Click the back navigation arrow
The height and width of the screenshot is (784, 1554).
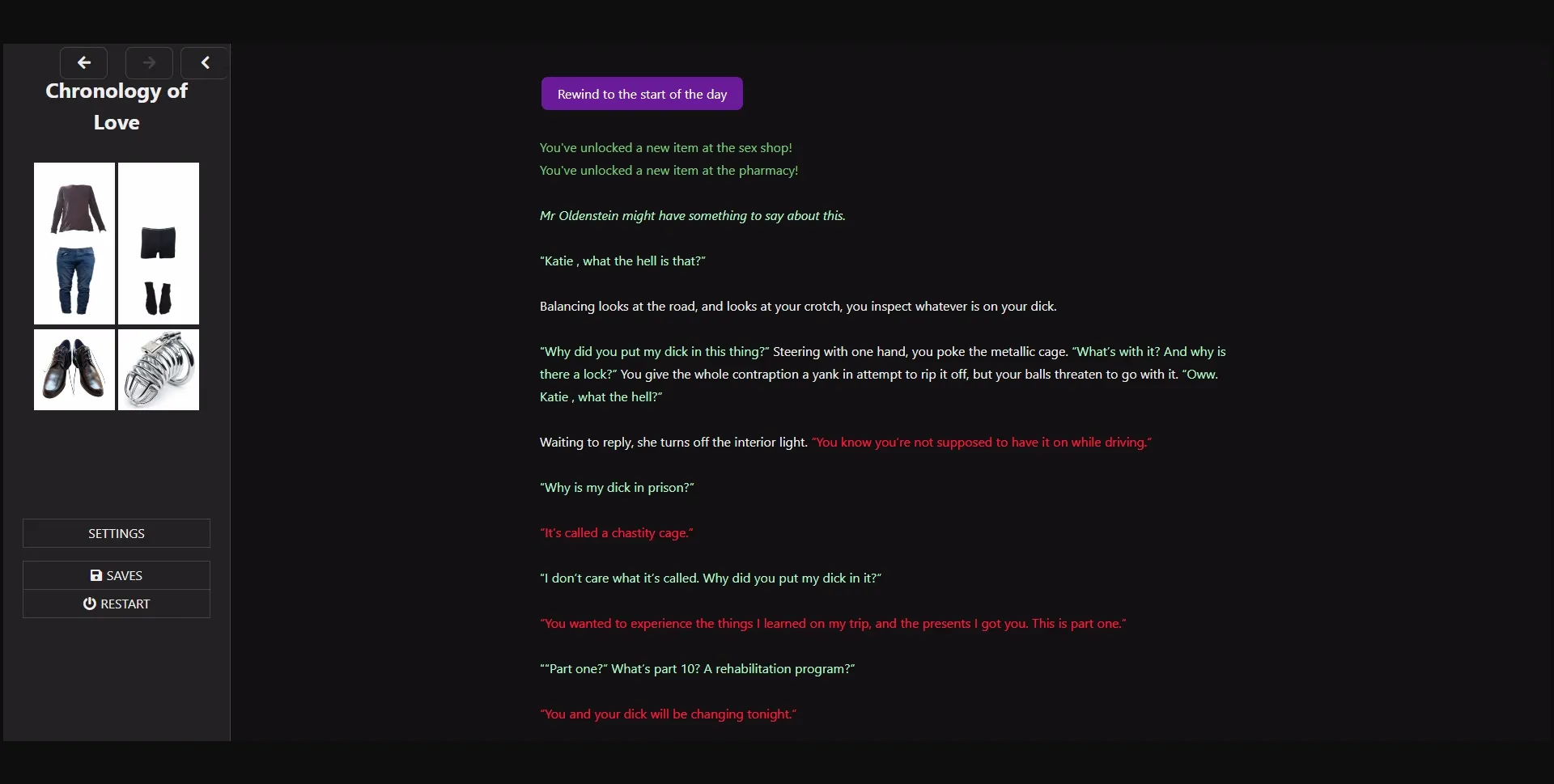(84, 62)
